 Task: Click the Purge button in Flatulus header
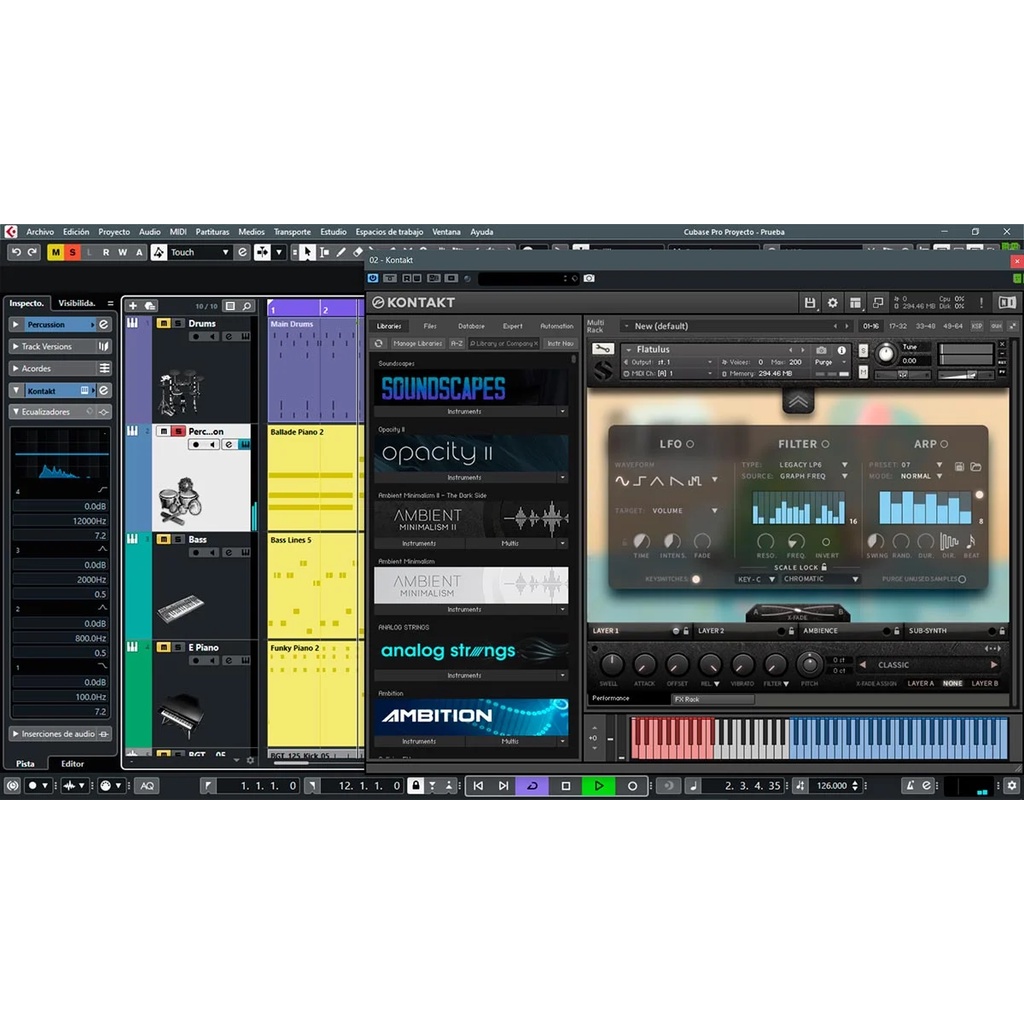click(x=824, y=362)
